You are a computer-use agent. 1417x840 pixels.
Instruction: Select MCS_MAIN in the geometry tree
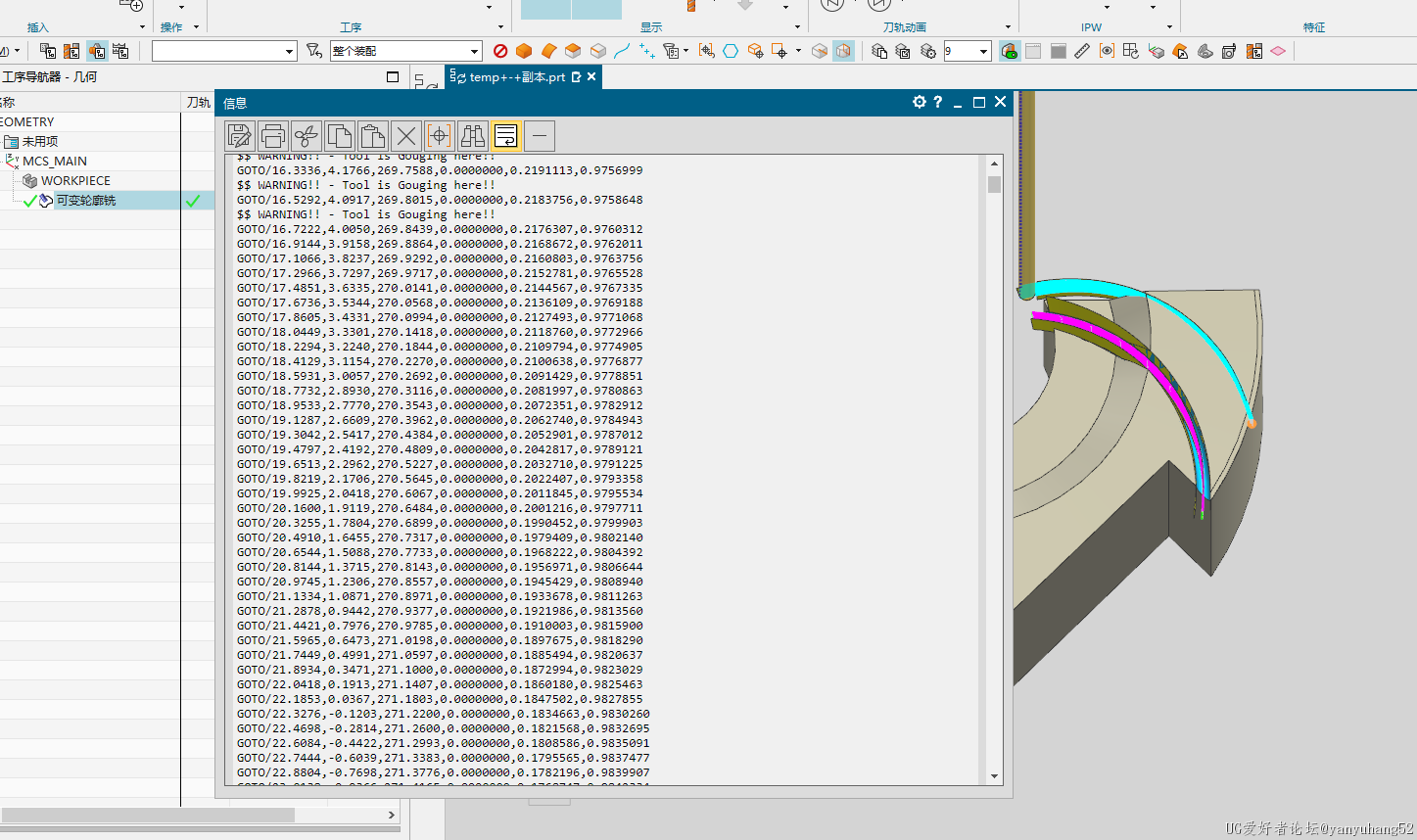click(55, 161)
